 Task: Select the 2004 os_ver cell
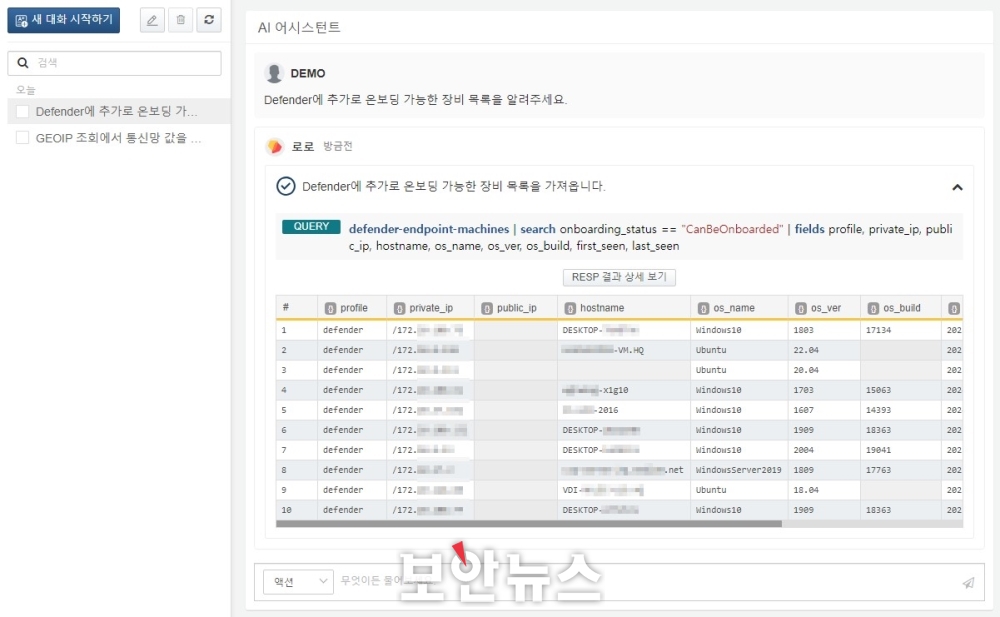click(x=824, y=450)
